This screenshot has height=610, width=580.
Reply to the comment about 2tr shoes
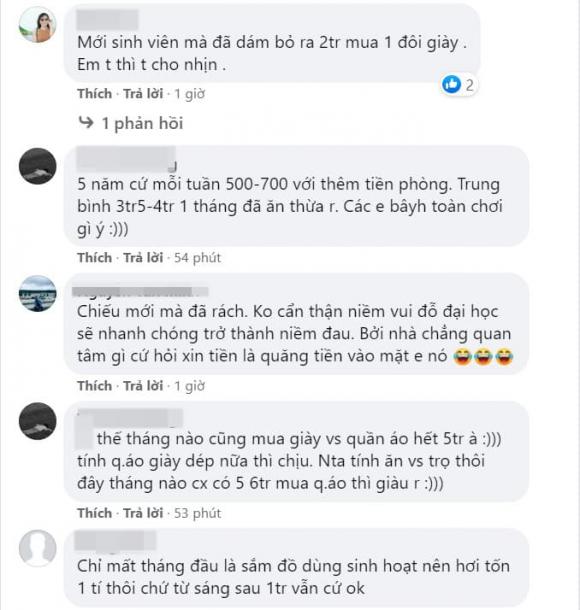[143, 94]
